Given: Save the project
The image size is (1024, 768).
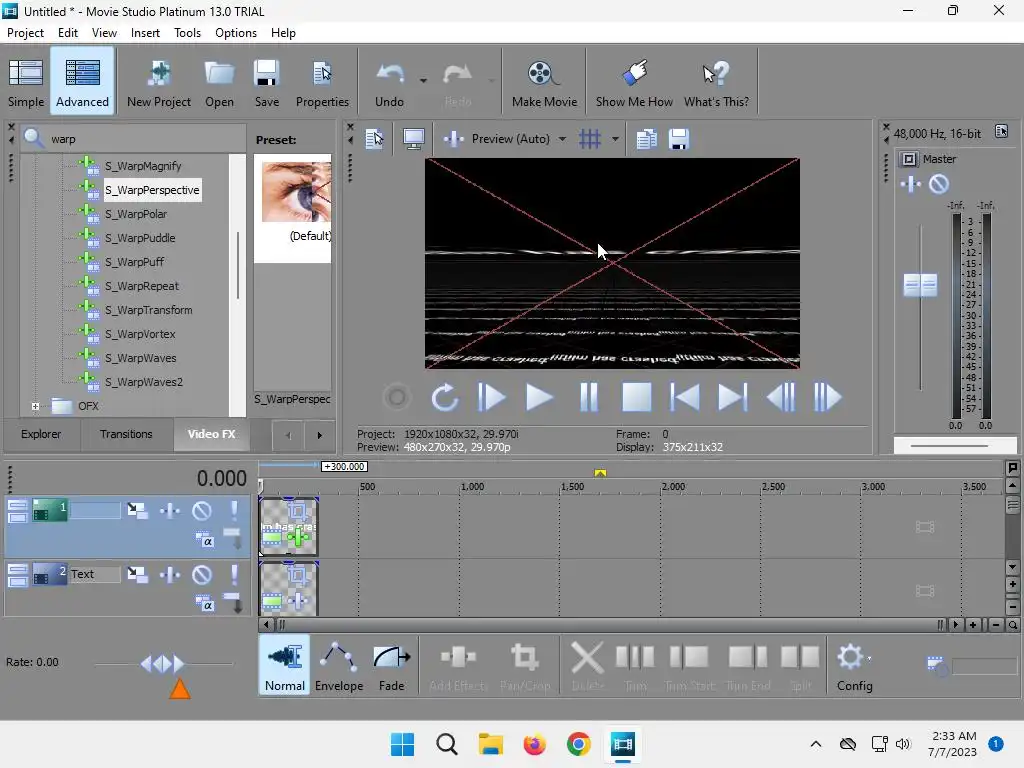Looking at the screenshot, I should (266, 81).
